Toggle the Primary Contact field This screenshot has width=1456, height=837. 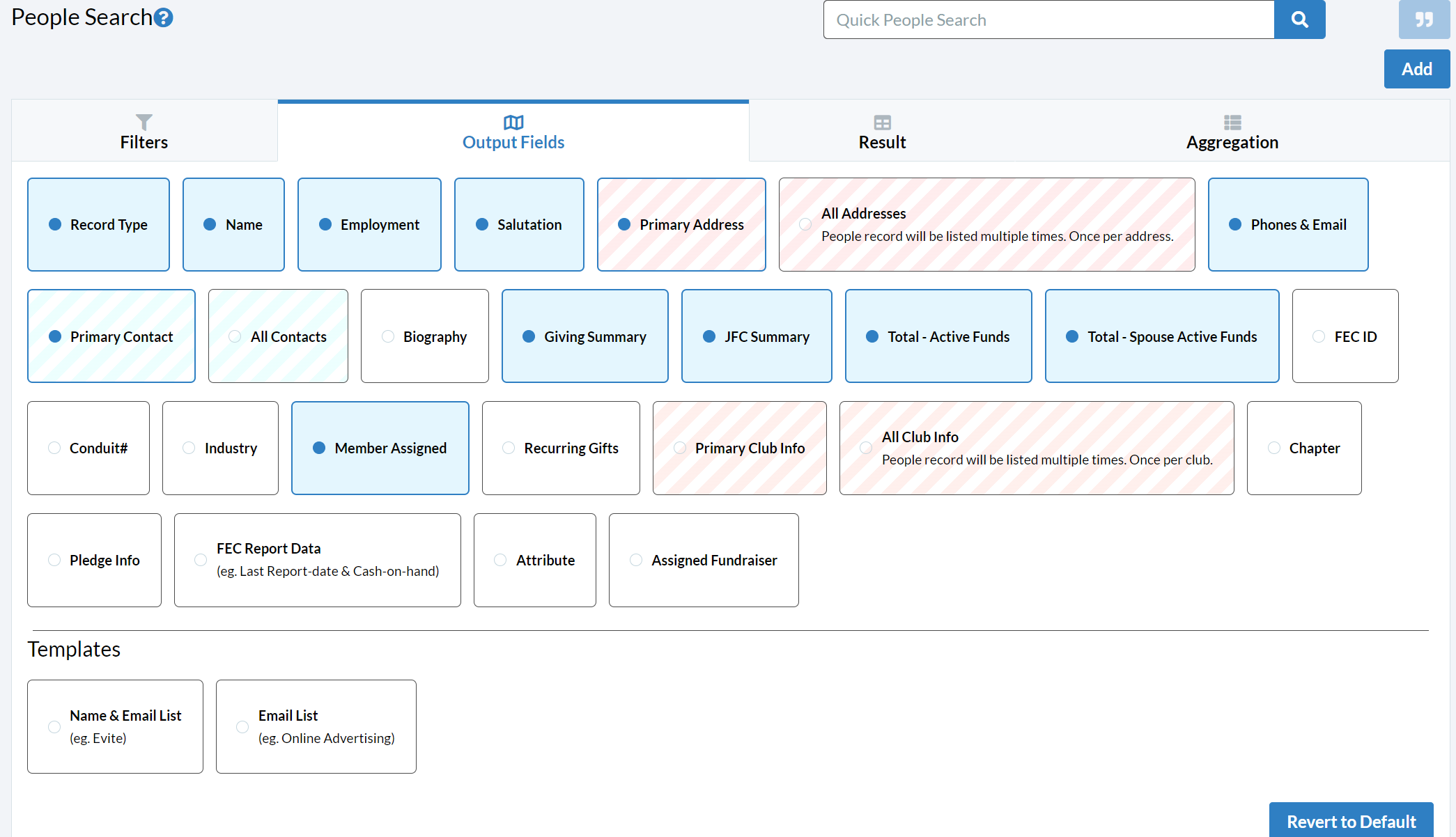(111, 336)
